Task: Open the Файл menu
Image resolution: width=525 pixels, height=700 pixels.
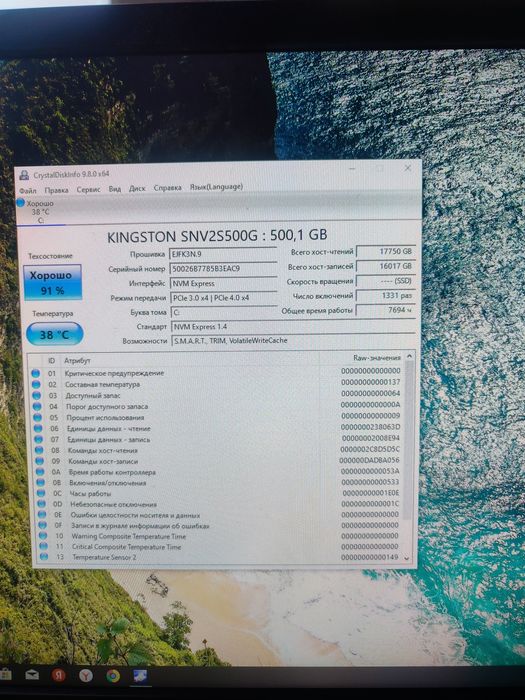Action: [x=28, y=191]
